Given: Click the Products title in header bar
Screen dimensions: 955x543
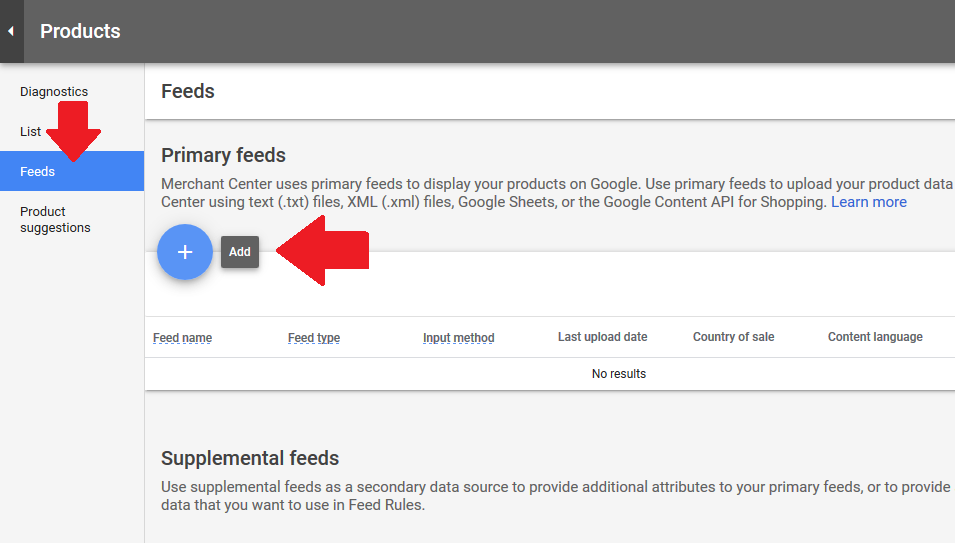Looking at the screenshot, I should click(x=80, y=31).
